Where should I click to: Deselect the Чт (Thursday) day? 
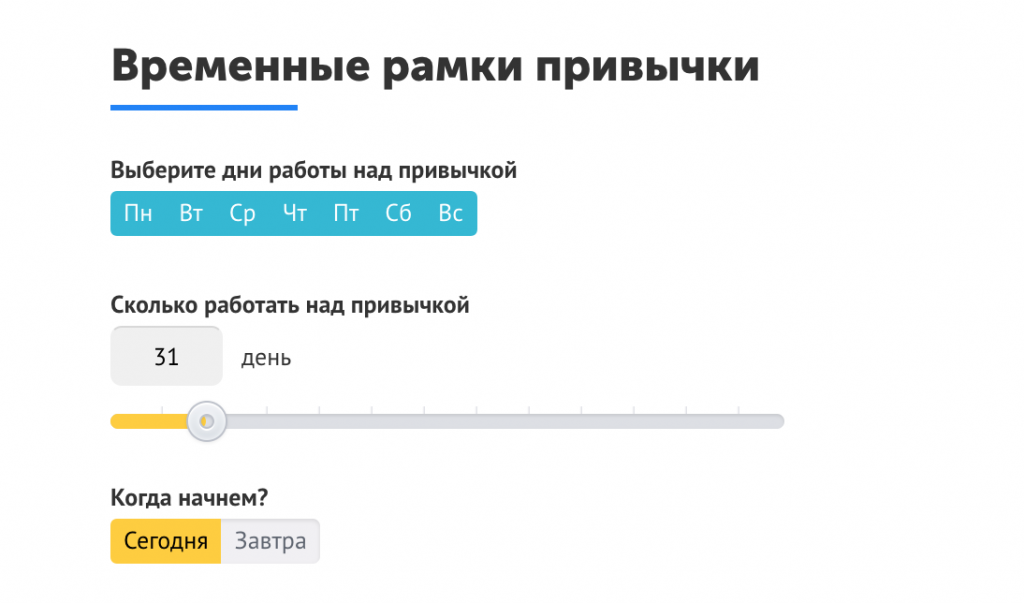[295, 214]
